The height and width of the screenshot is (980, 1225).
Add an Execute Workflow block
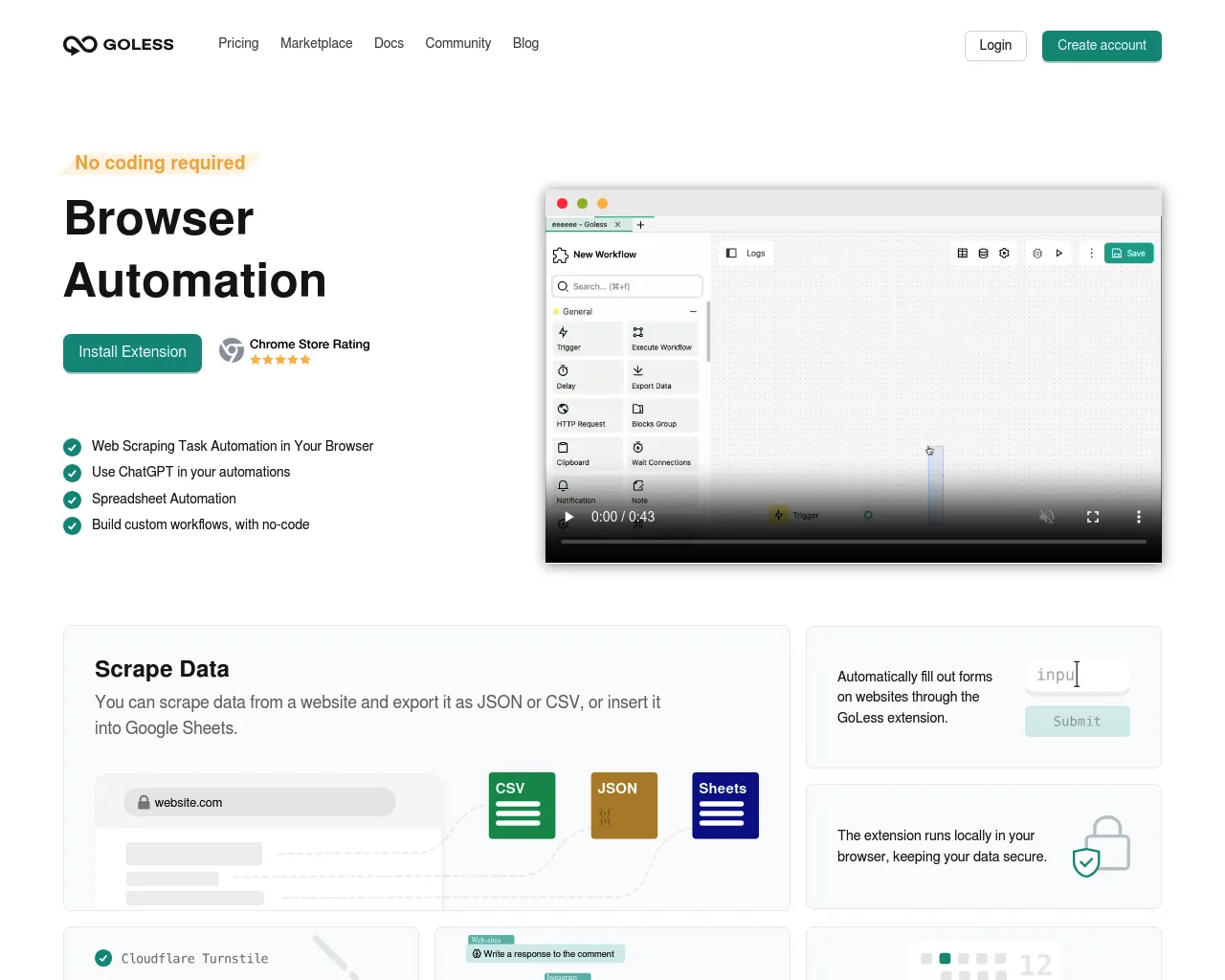pyautogui.click(x=661, y=338)
